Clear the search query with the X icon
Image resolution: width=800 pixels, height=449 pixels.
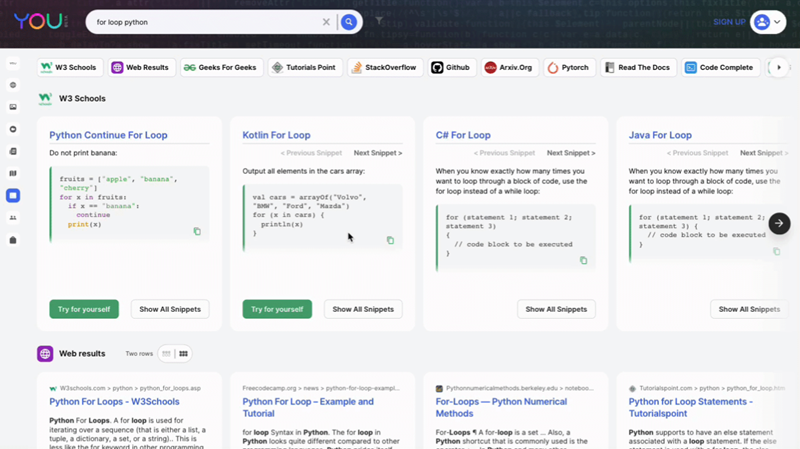[x=326, y=22]
